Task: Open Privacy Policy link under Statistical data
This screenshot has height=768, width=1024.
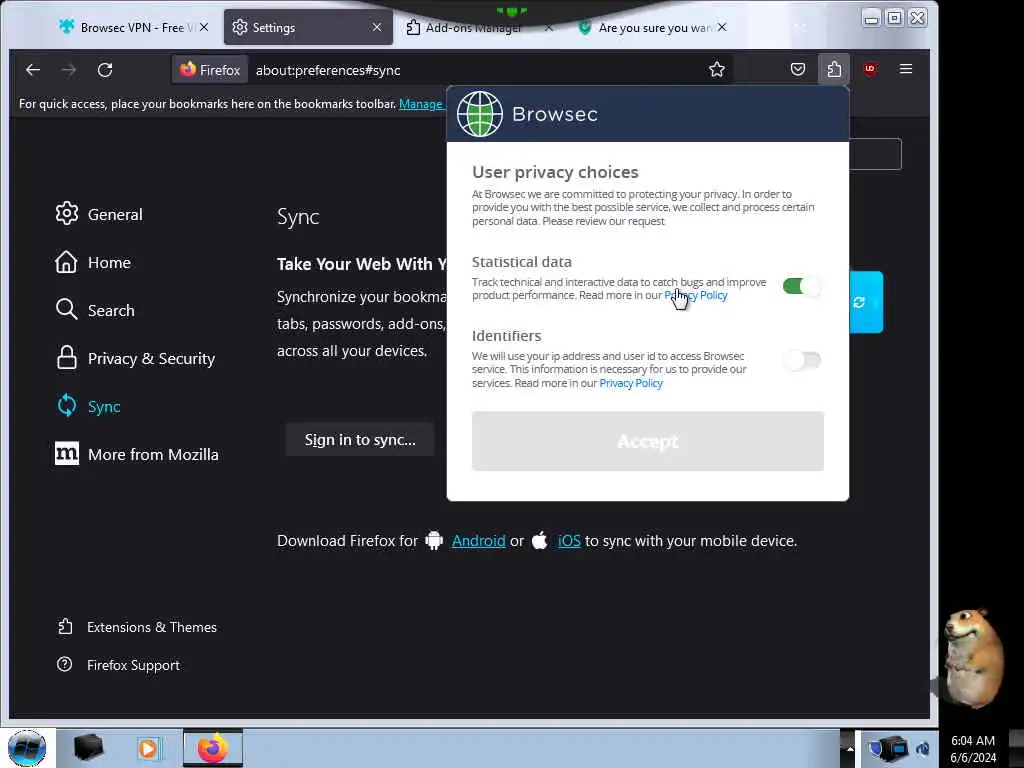Action: click(696, 295)
